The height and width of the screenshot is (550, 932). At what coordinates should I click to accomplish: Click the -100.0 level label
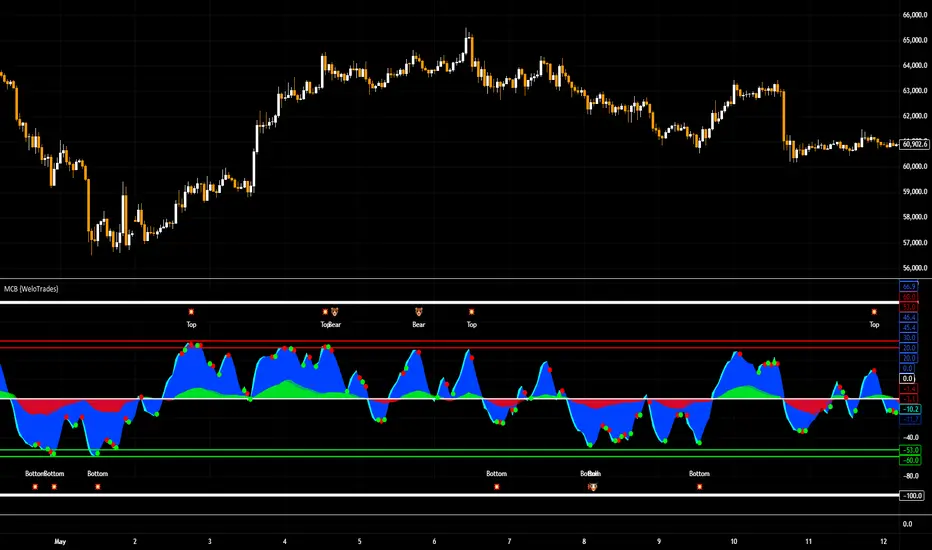tap(912, 496)
